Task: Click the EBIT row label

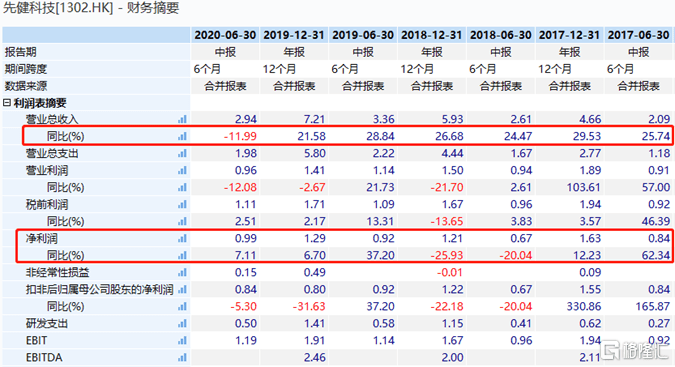Action: [36, 341]
